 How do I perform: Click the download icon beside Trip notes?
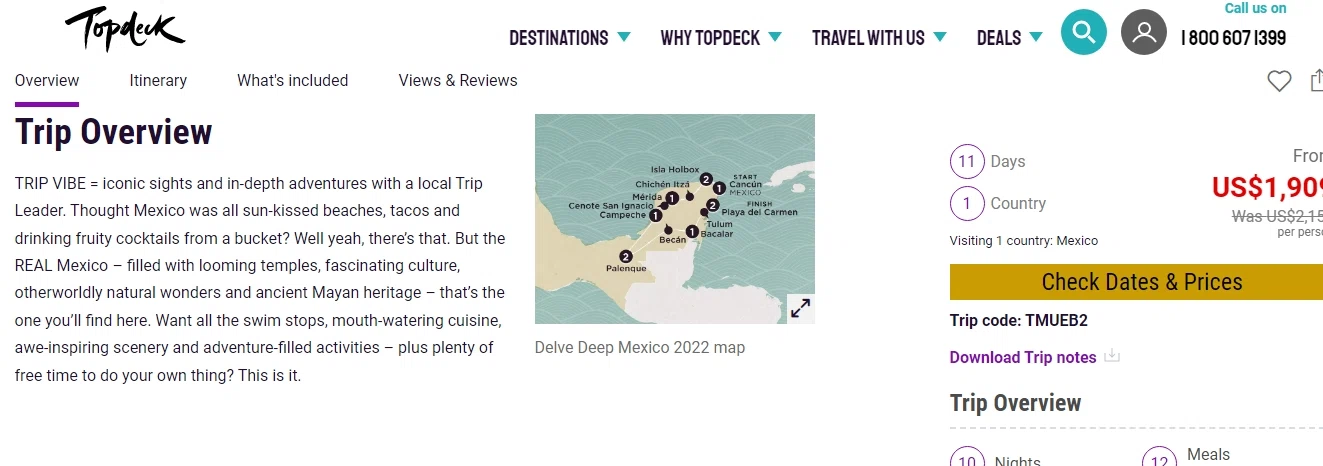tap(1112, 356)
